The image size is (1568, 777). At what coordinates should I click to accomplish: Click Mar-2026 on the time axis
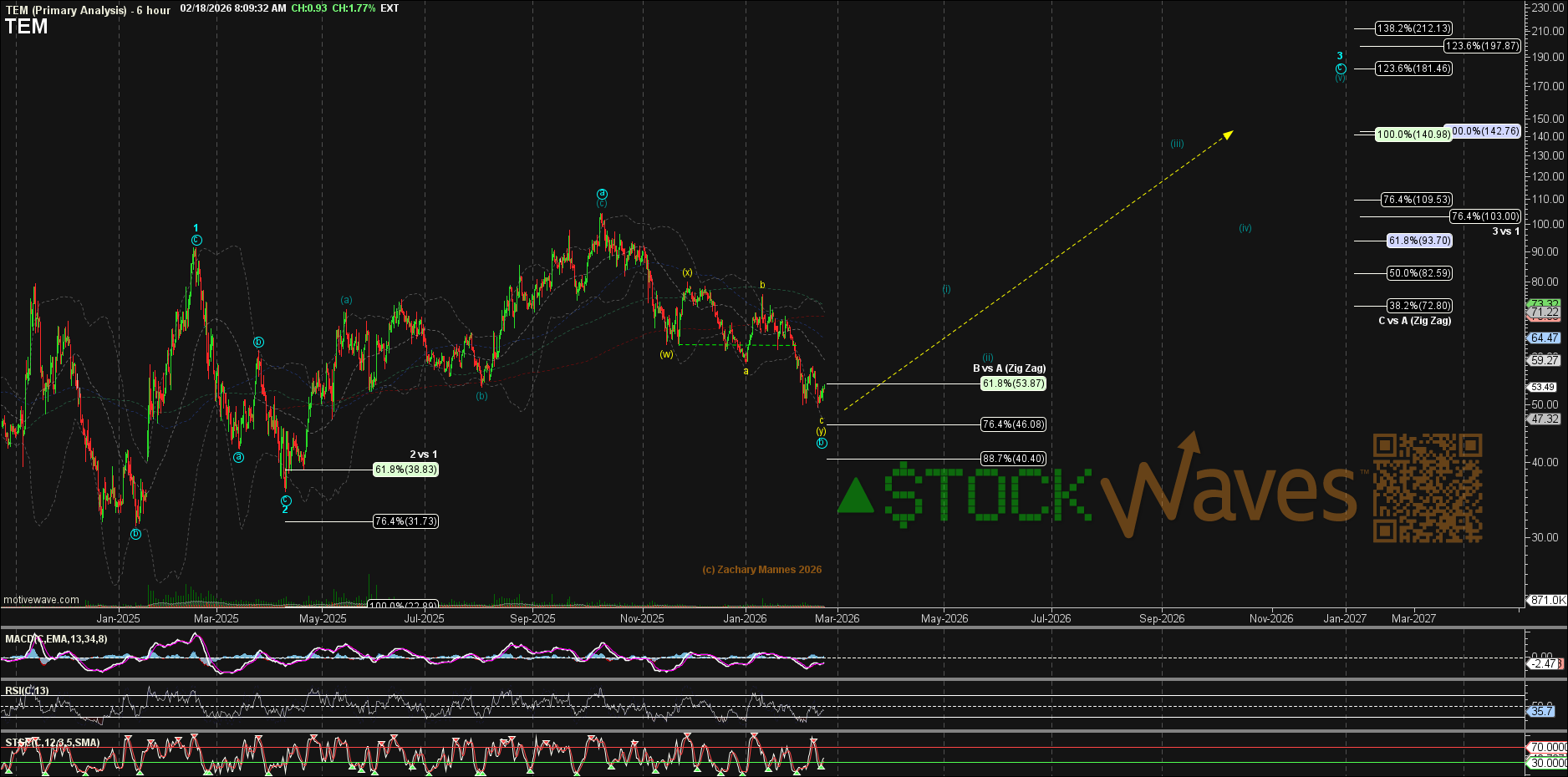(837, 618)
